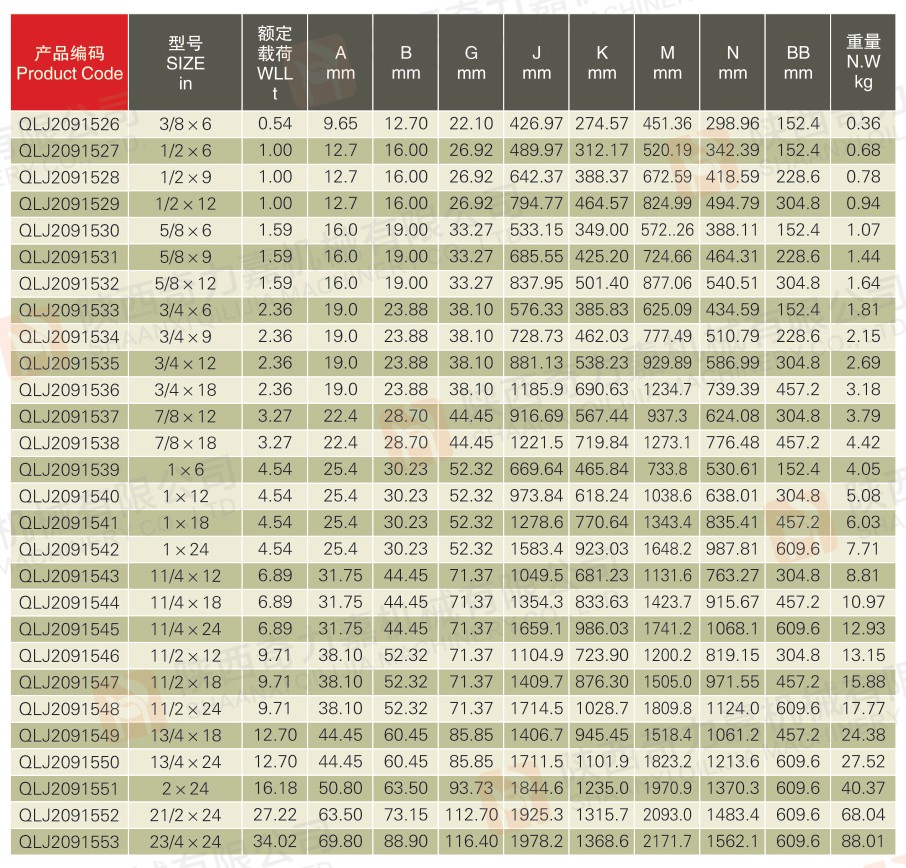The width and height of the screenshot is (906, 868).
Task: Select the K value 1028.7
Action: (x=601, y=709)
